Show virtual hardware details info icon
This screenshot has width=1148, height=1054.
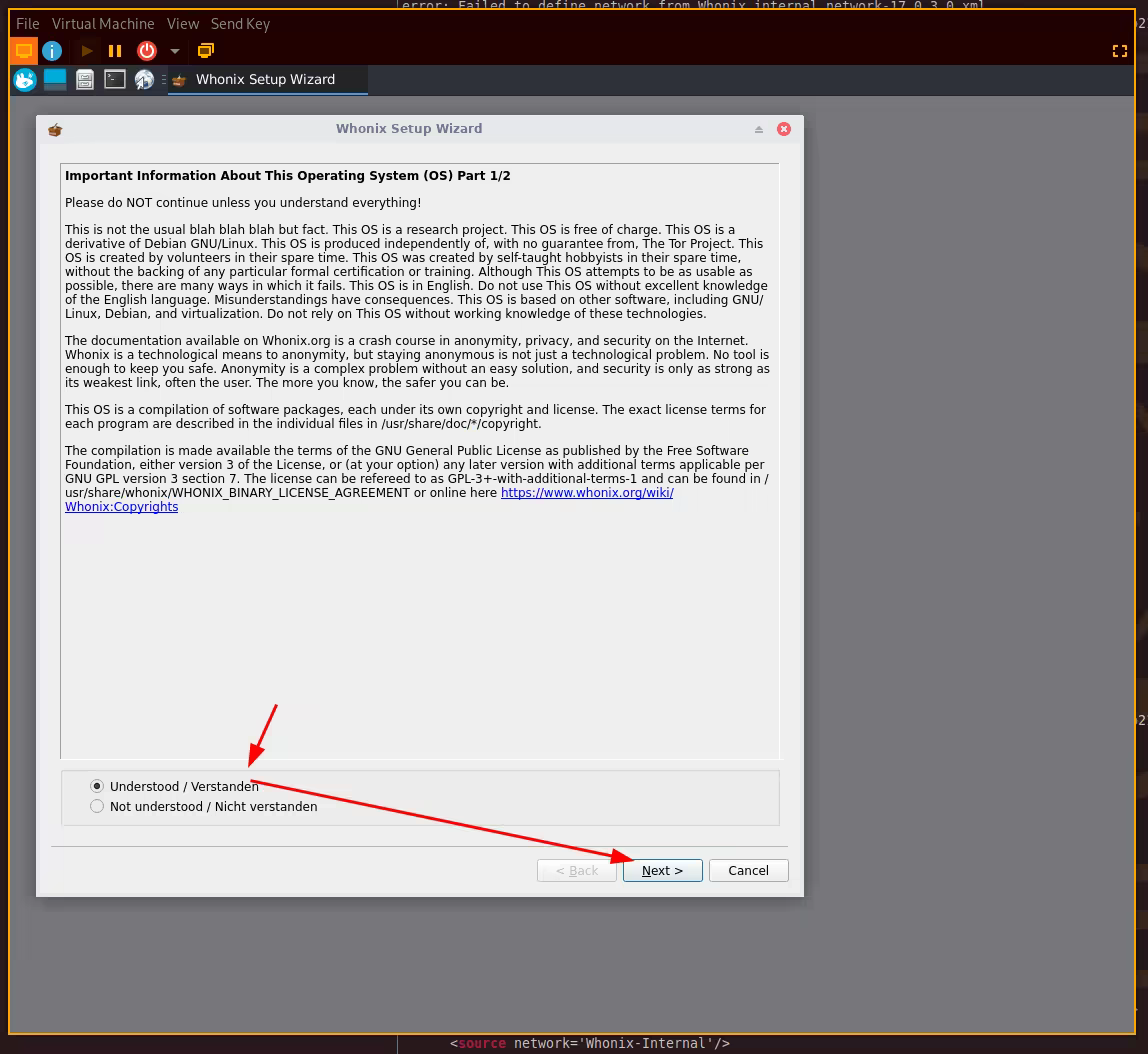click(52, 51)
